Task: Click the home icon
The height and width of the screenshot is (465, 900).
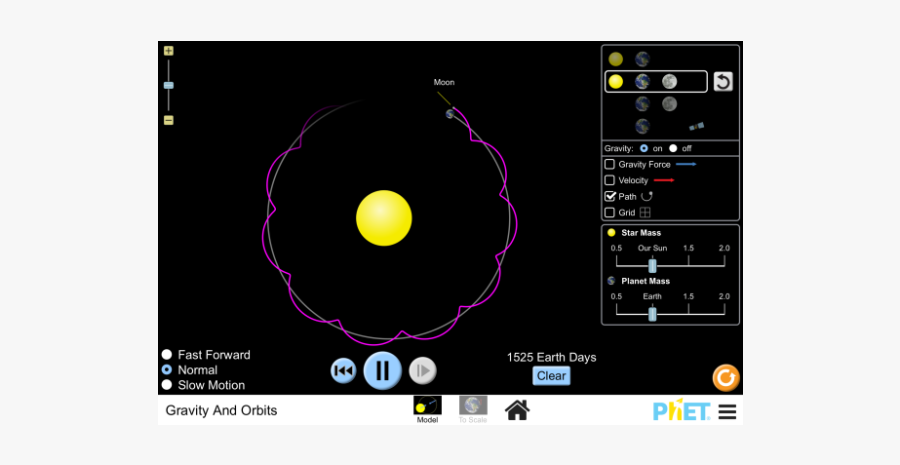Action: point(517,410)
